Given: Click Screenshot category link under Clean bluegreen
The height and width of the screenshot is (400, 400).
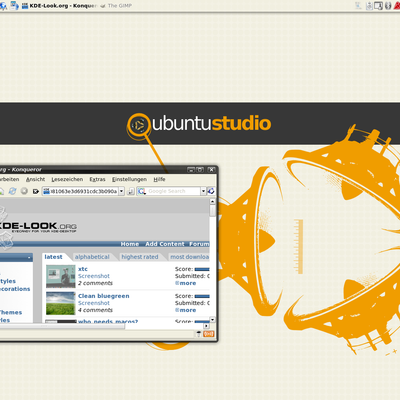Looking at the screenshot, I should (94, 303).
